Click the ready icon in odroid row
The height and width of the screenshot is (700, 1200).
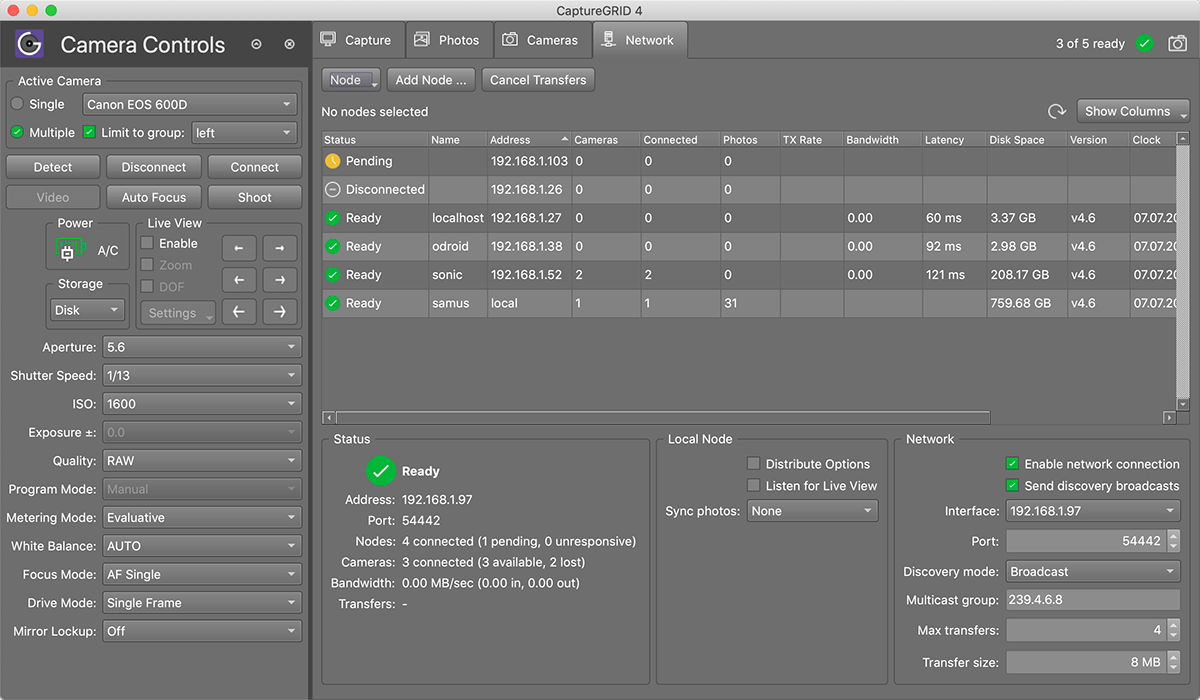click(333, 246)
